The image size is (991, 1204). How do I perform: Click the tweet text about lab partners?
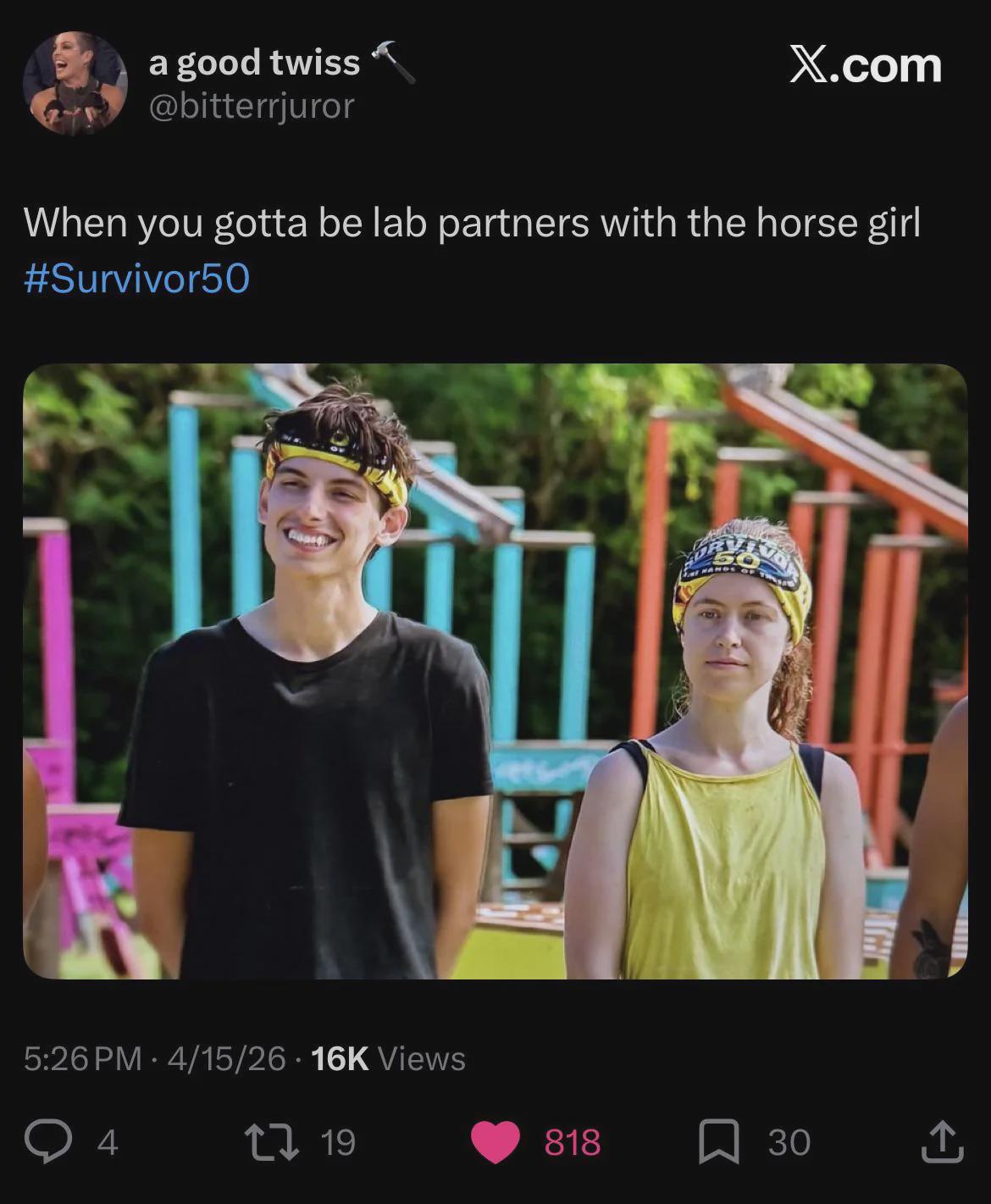point(472,223)
